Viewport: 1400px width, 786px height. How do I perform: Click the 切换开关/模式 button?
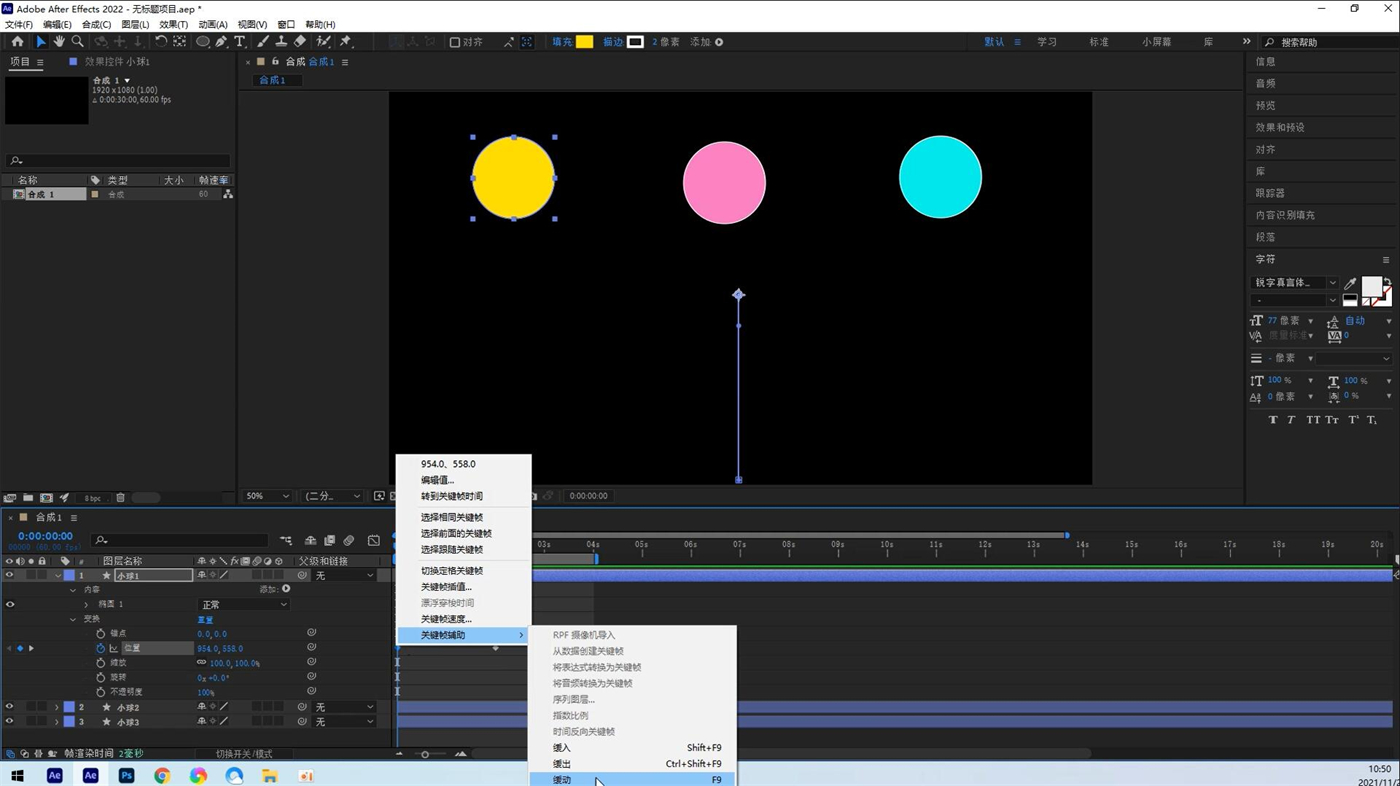tap(244, 754)
